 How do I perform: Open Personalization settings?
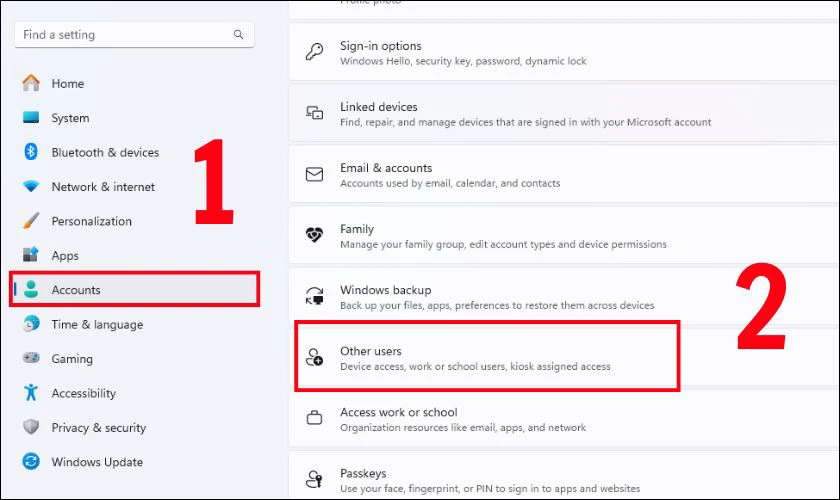pos(134,221)
